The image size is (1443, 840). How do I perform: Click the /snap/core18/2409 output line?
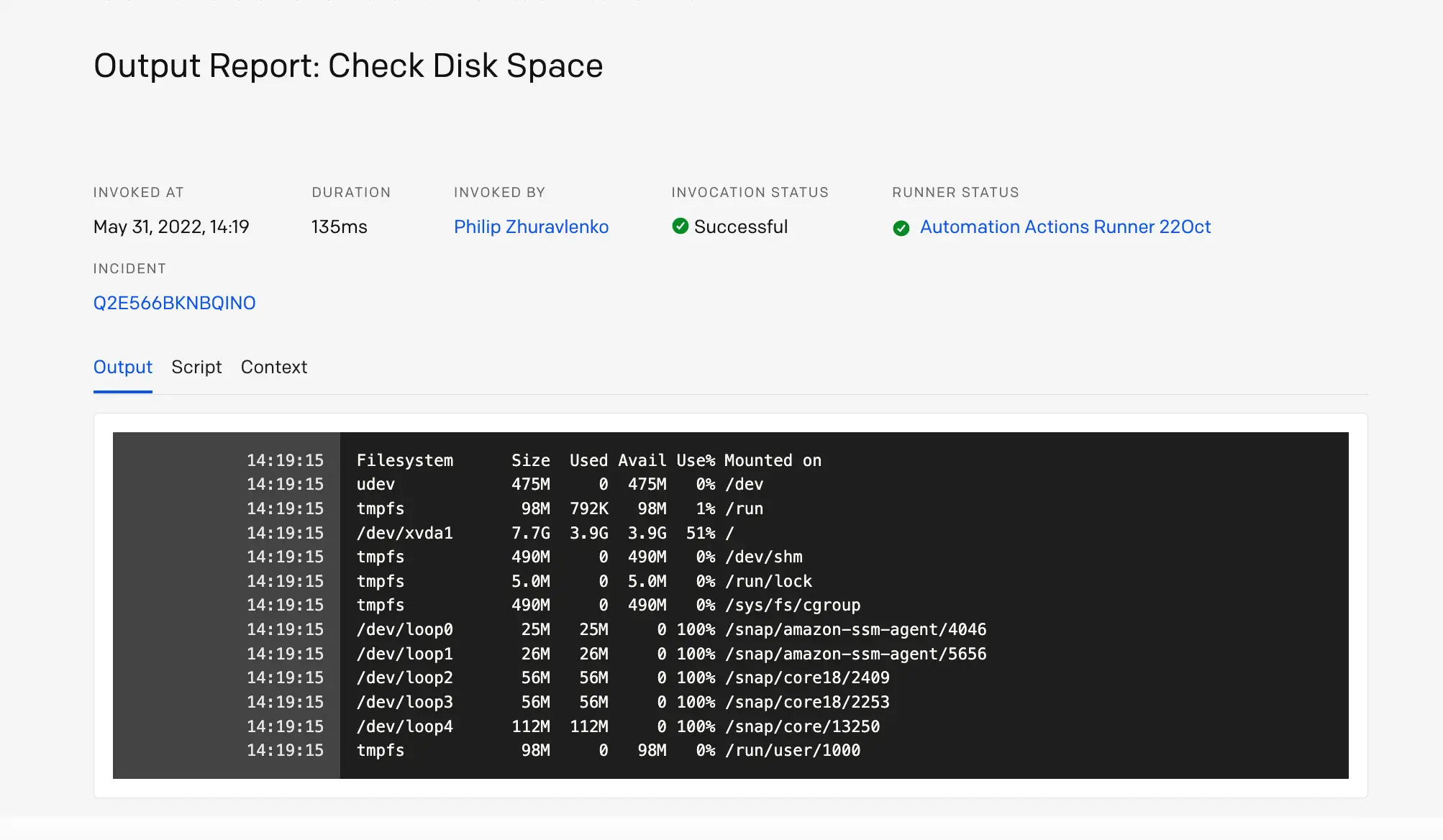click(622, 678)
